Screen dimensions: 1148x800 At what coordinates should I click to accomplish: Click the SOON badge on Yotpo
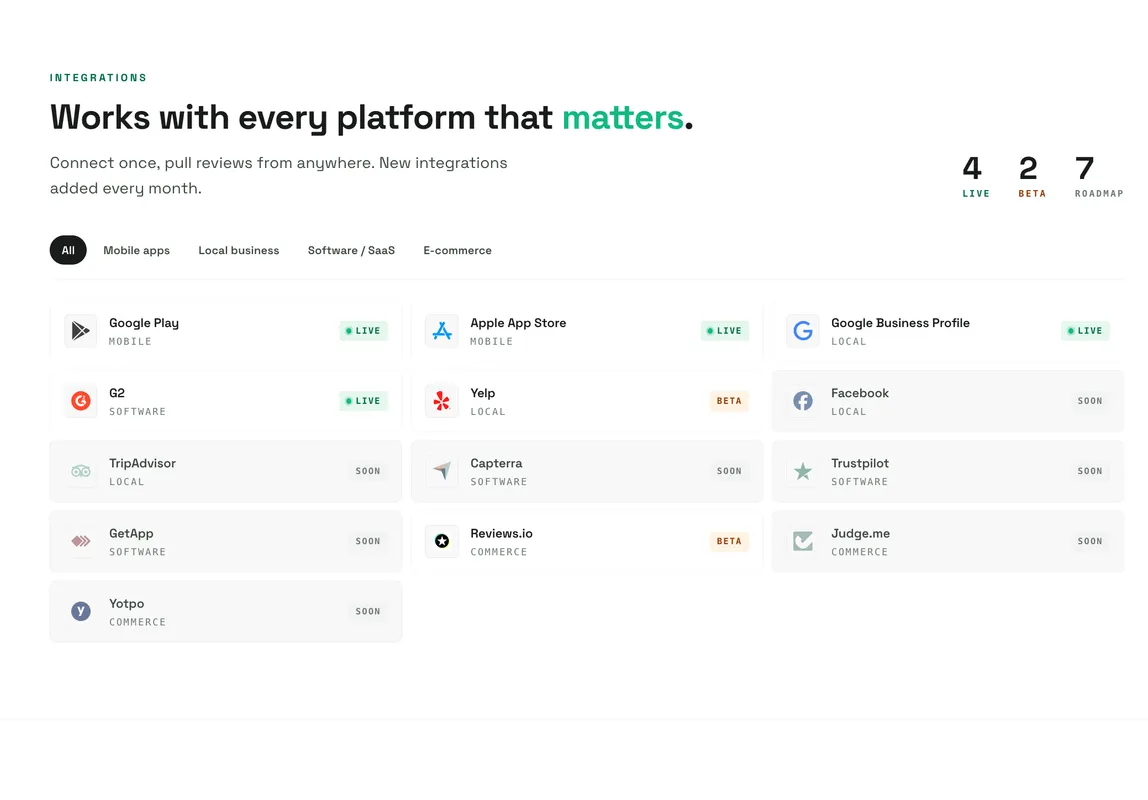(x=368, y=611)
